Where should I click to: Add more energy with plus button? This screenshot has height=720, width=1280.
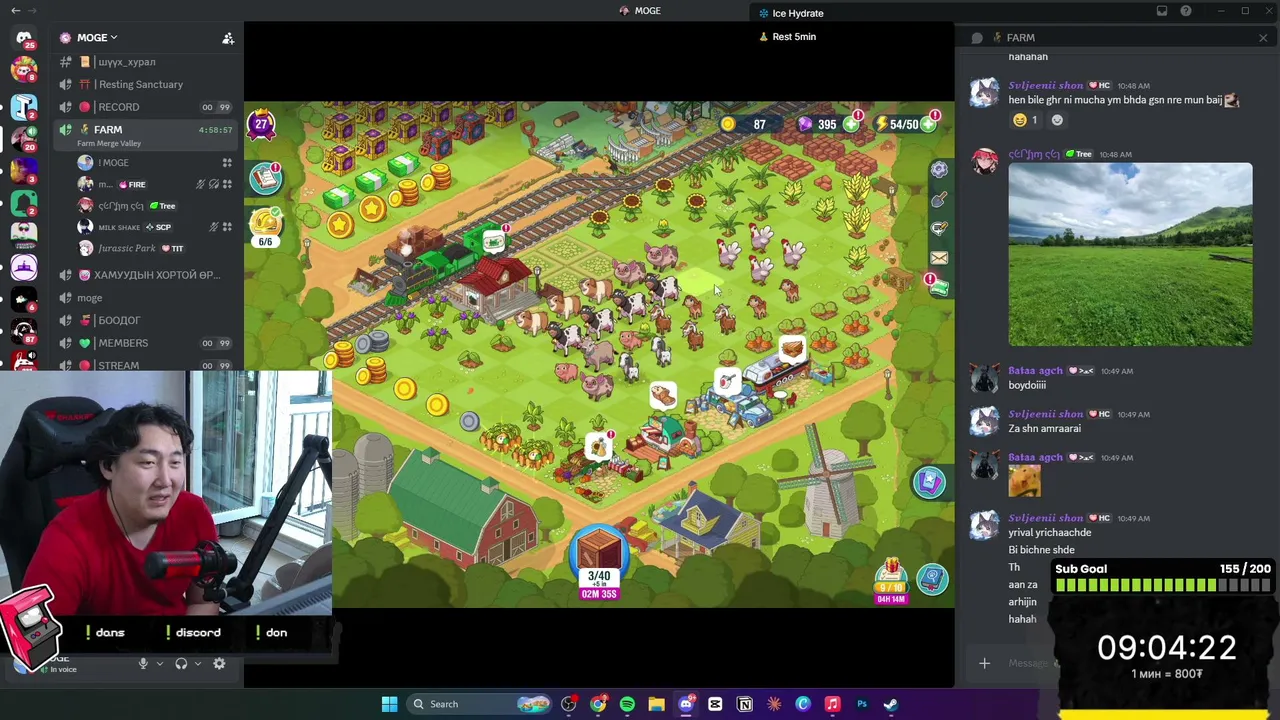928,124
